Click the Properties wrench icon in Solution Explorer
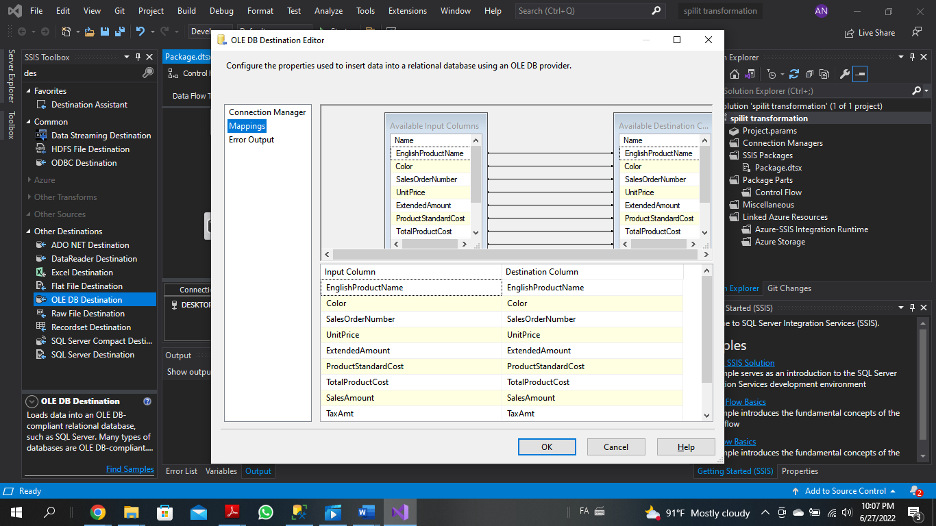 (x=845, y=74)
